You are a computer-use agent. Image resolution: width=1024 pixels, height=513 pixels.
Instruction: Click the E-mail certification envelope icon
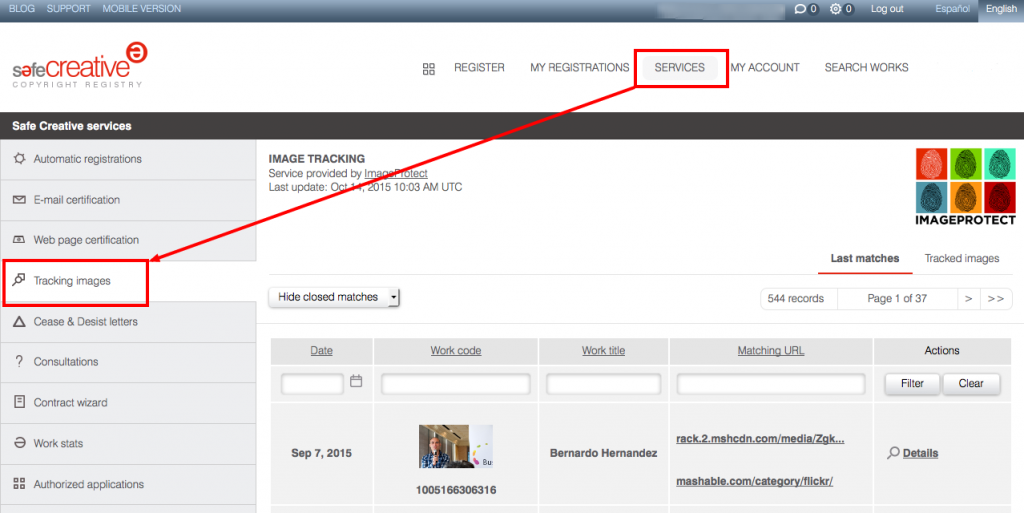pyautogui.click(x=19, y=200)
